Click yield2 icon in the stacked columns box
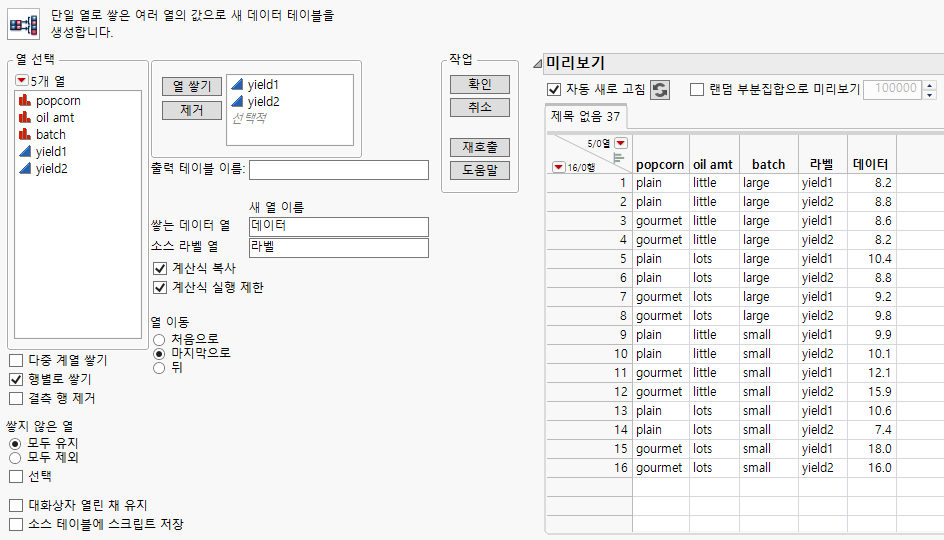This screenshot has height=540, width=944. click(237, 102)
